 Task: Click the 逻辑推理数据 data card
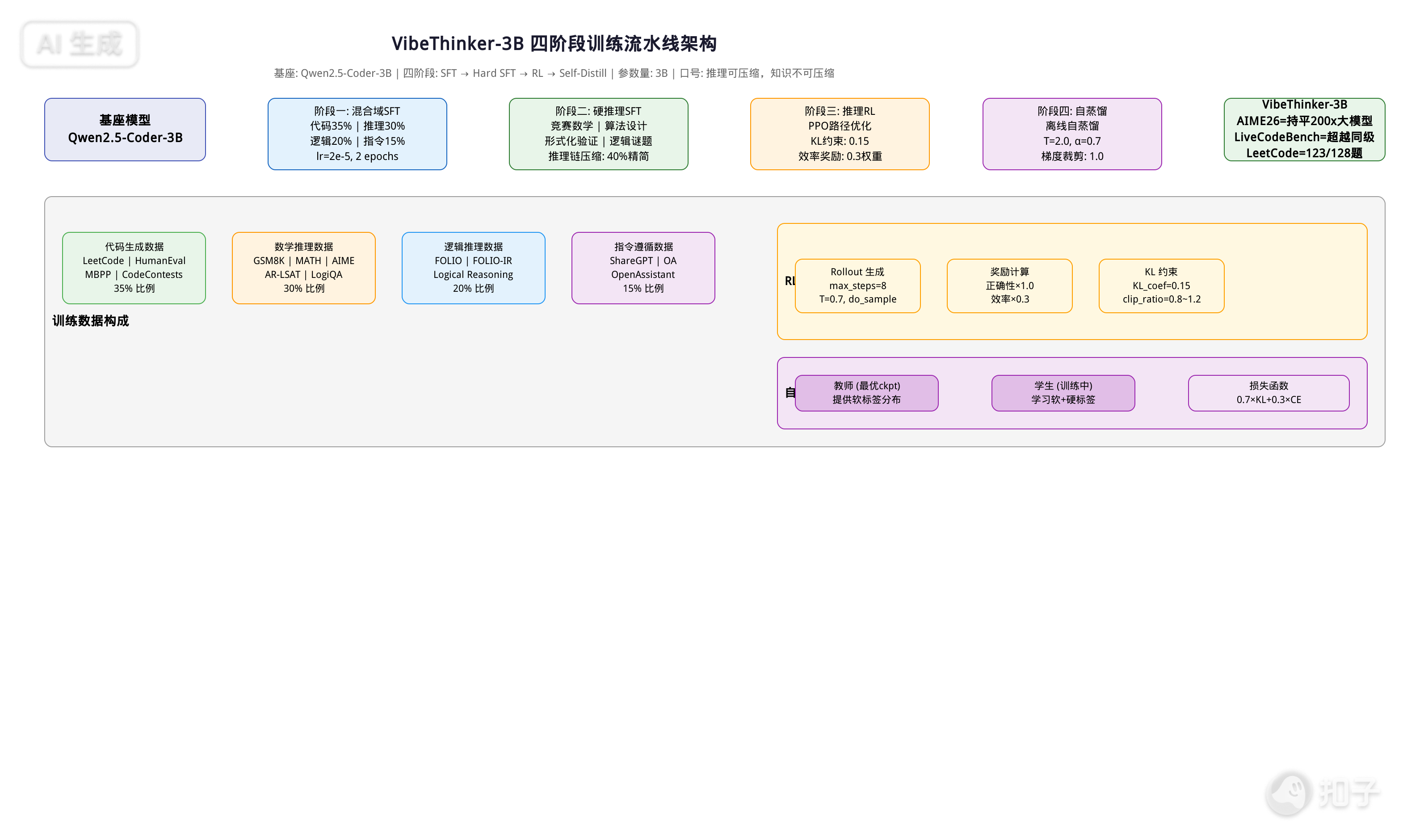474,268
